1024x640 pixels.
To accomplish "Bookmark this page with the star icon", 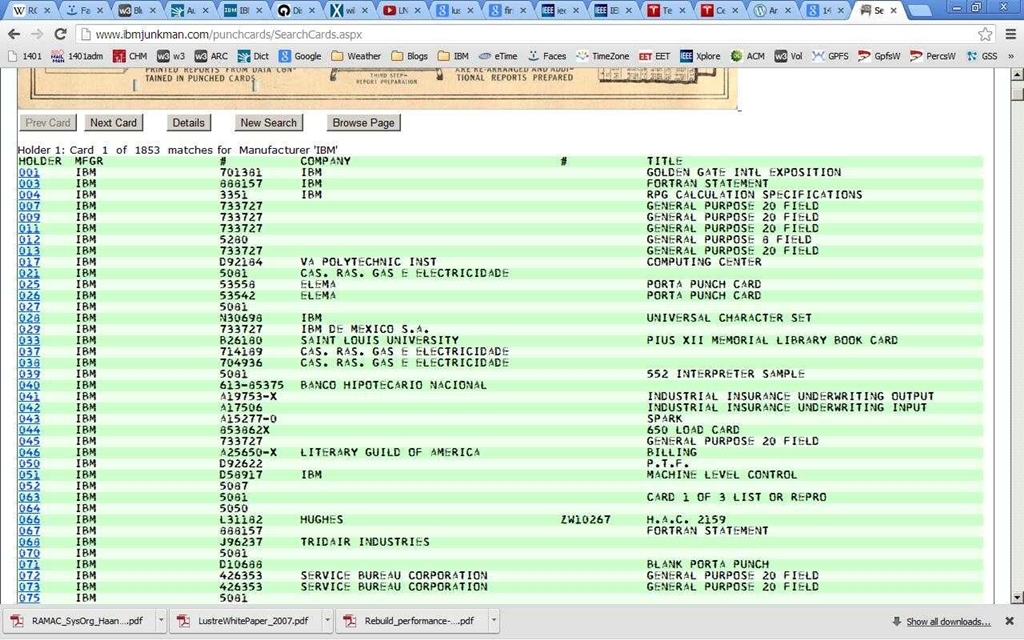I will [985, 33].
